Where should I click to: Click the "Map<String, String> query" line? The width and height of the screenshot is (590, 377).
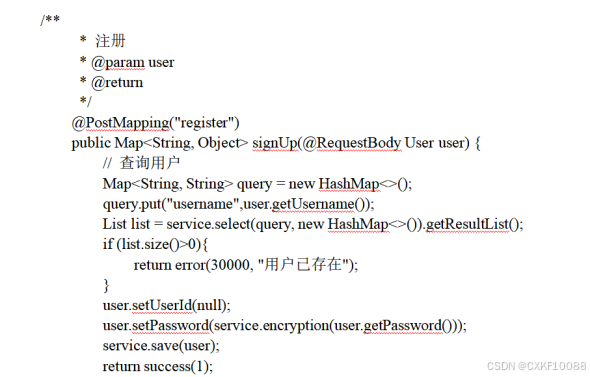pos(257,184)
